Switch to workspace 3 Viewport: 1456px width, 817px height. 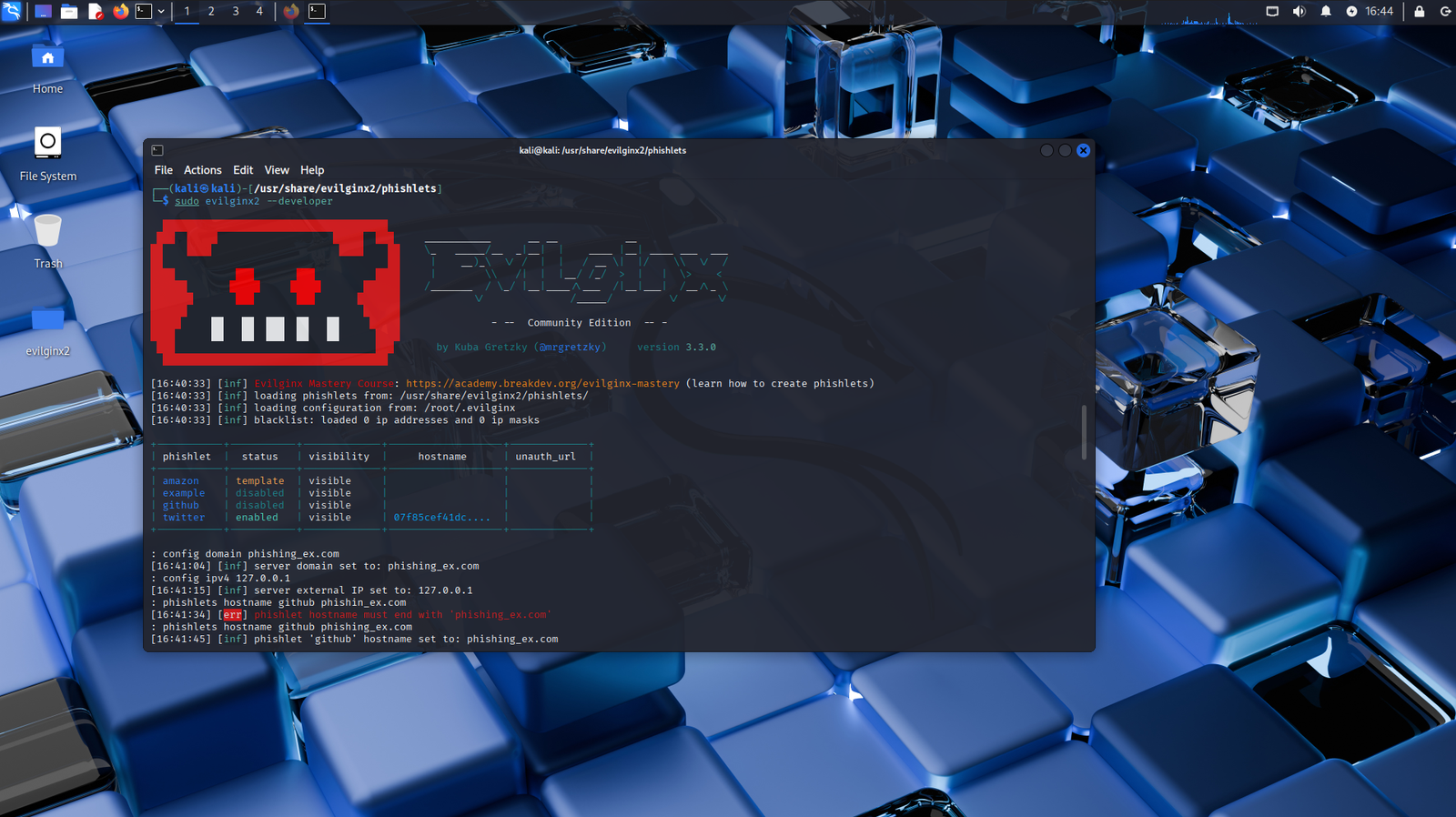tap(235, 11)
